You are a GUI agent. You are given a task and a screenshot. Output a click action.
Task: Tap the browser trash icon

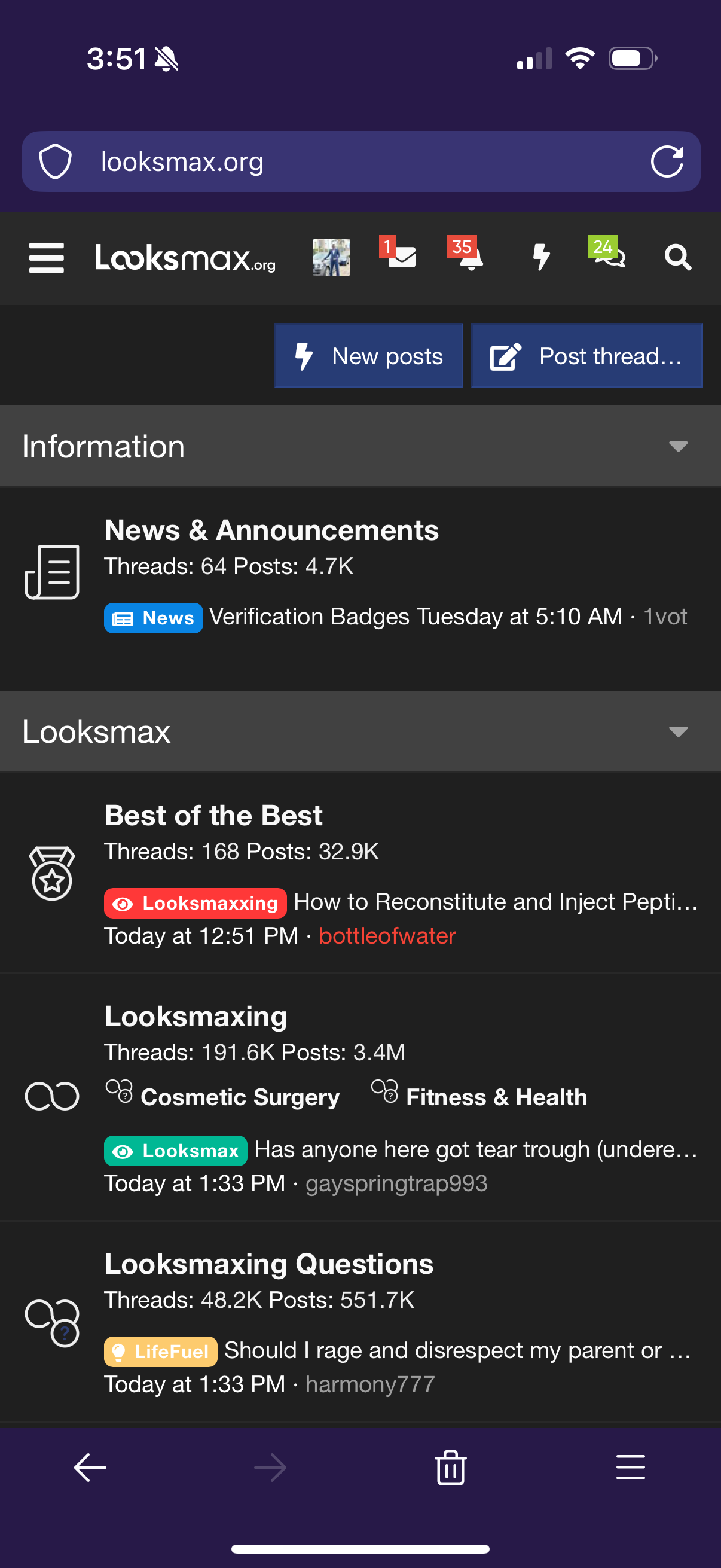click(450, 1468)
